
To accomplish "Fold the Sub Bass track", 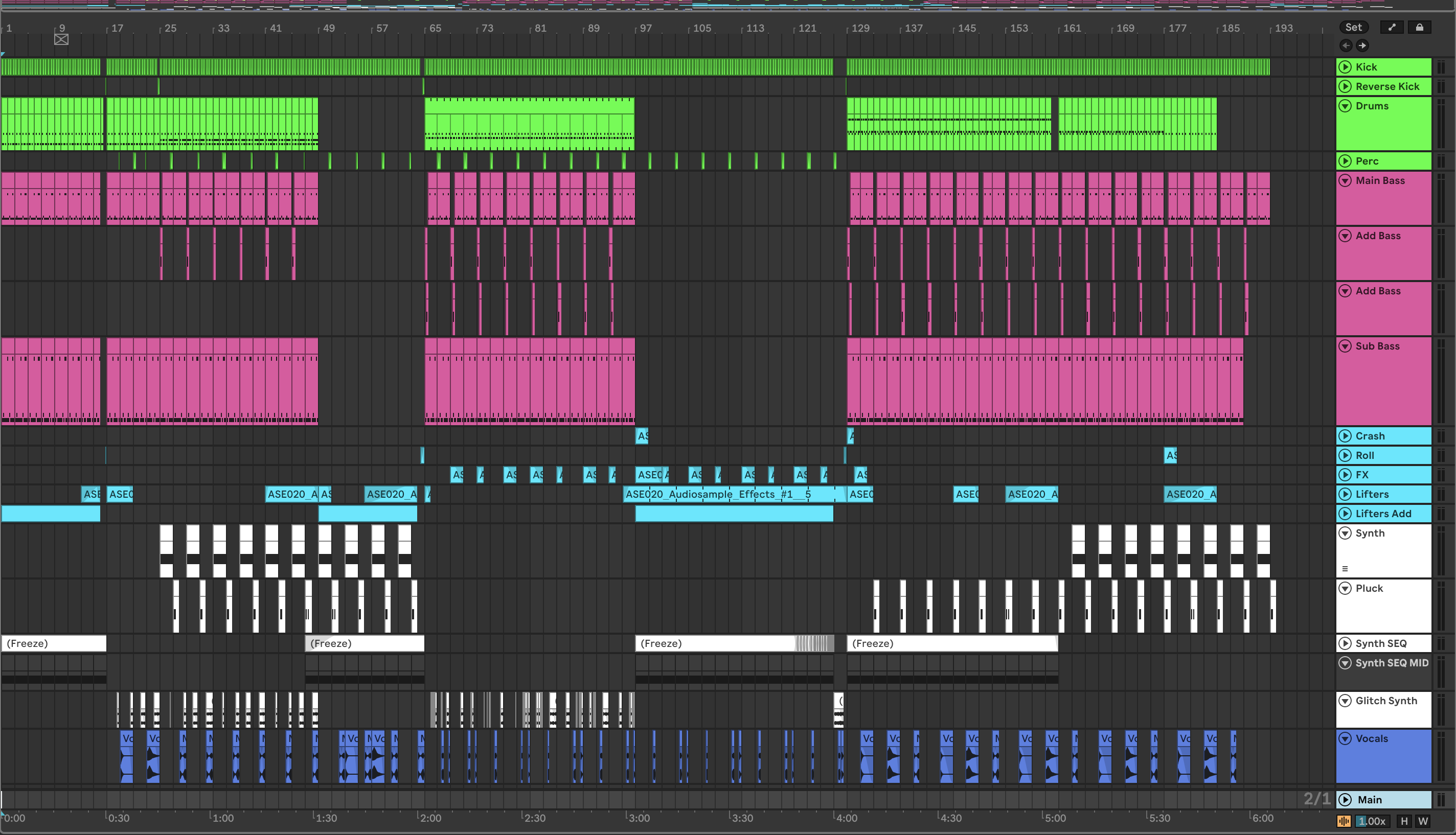I will tap(1345, 346).
